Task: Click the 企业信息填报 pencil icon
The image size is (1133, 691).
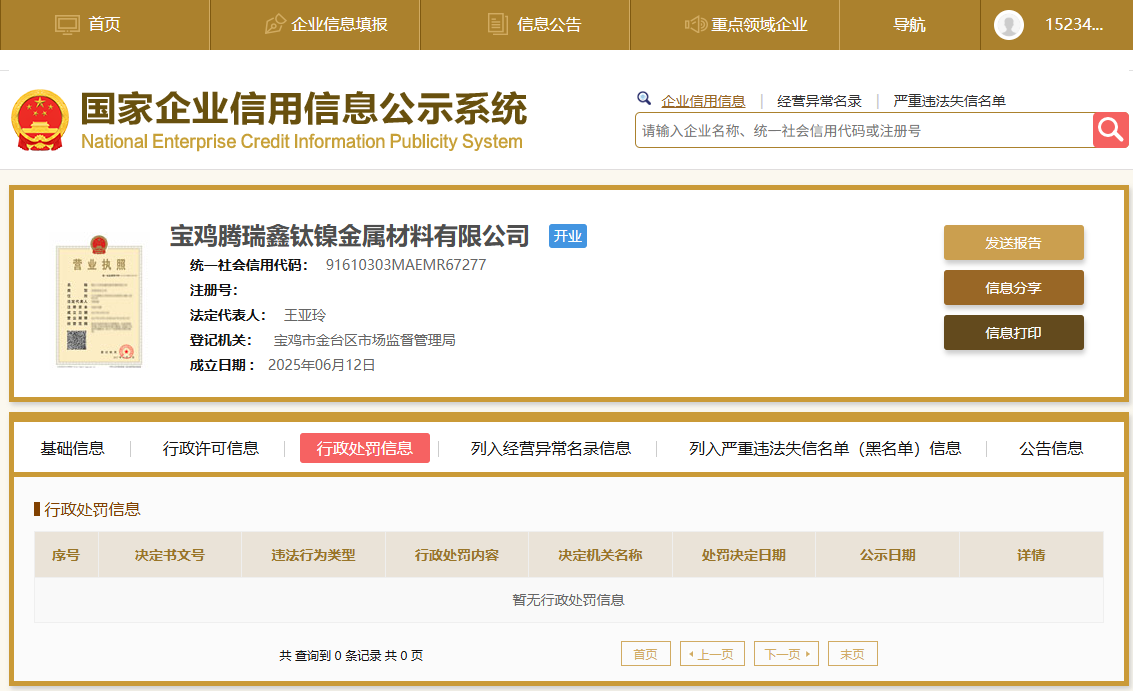Action: [275, 25]
